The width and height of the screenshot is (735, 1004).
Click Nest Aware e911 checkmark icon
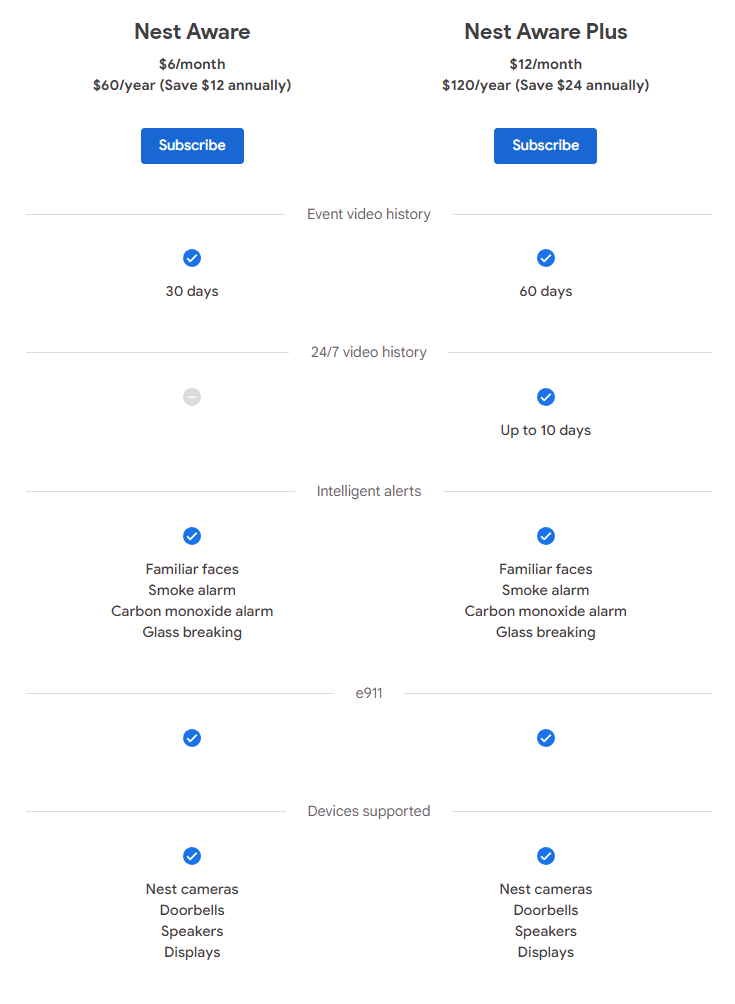point(192,738)
